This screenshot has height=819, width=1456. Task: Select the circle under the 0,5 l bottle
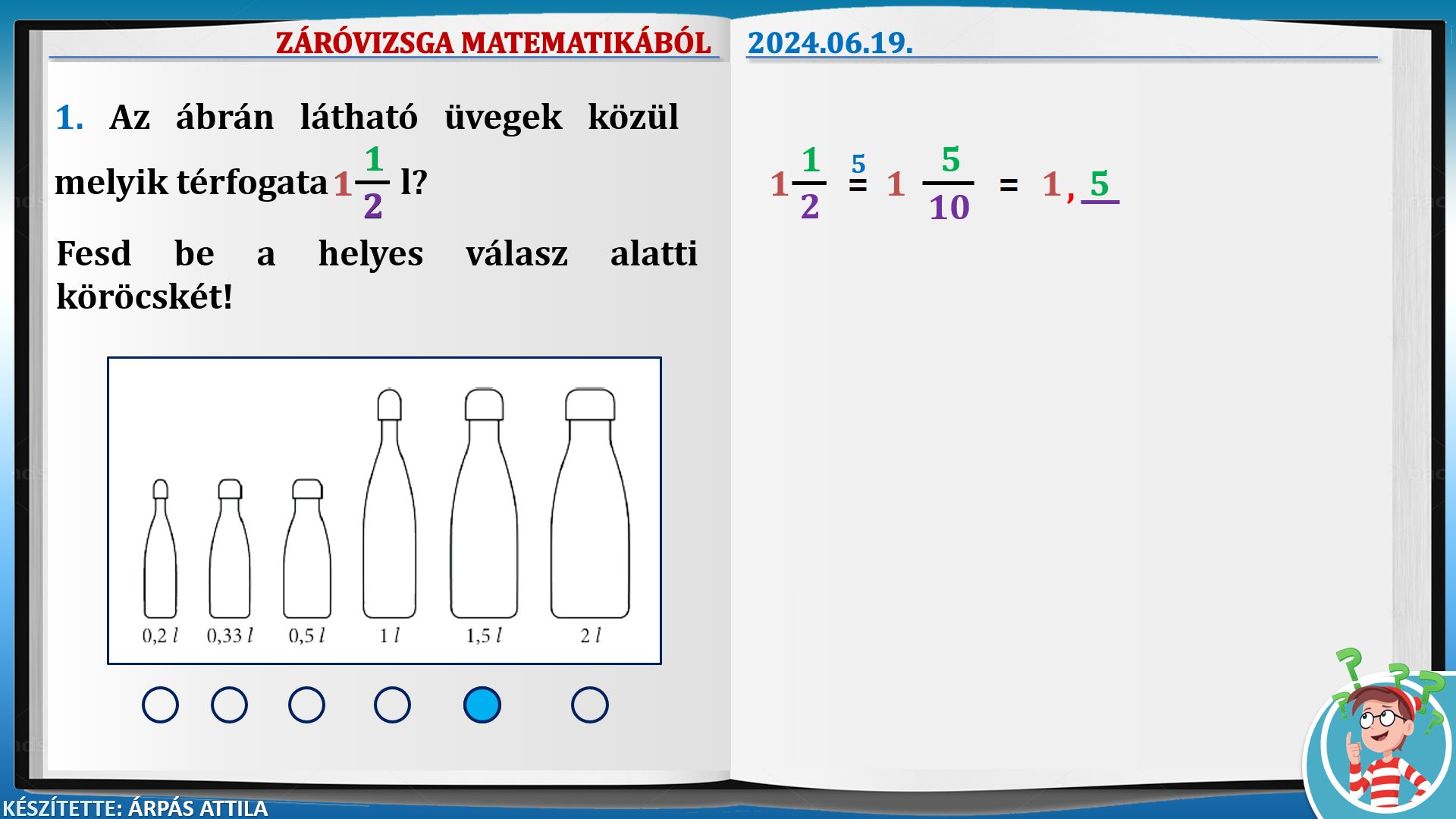pos(306,704)
